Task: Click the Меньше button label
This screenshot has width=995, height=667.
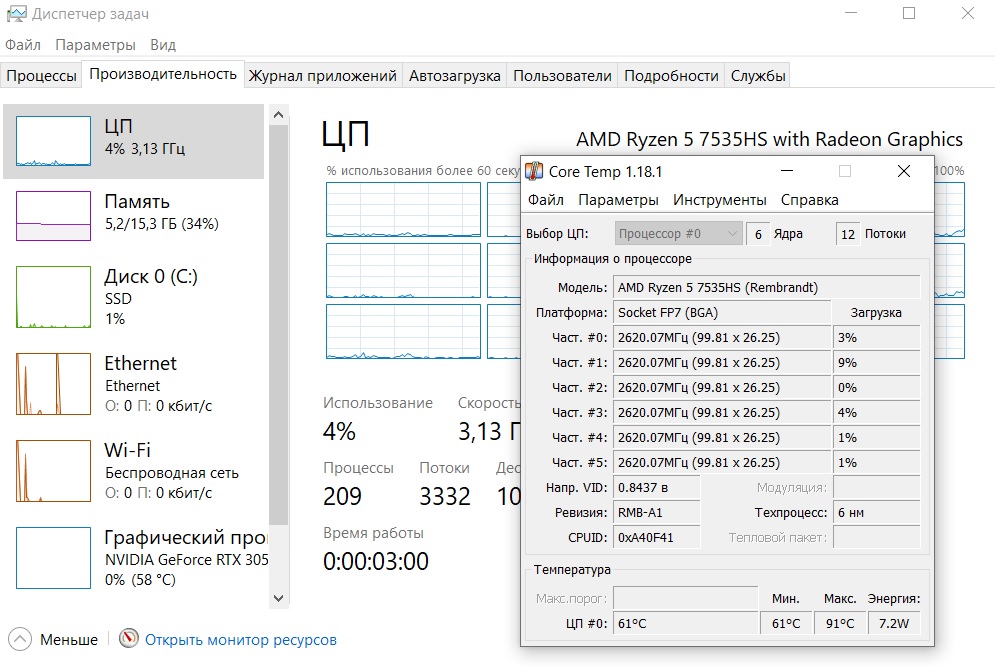Action: click(69, 640)
